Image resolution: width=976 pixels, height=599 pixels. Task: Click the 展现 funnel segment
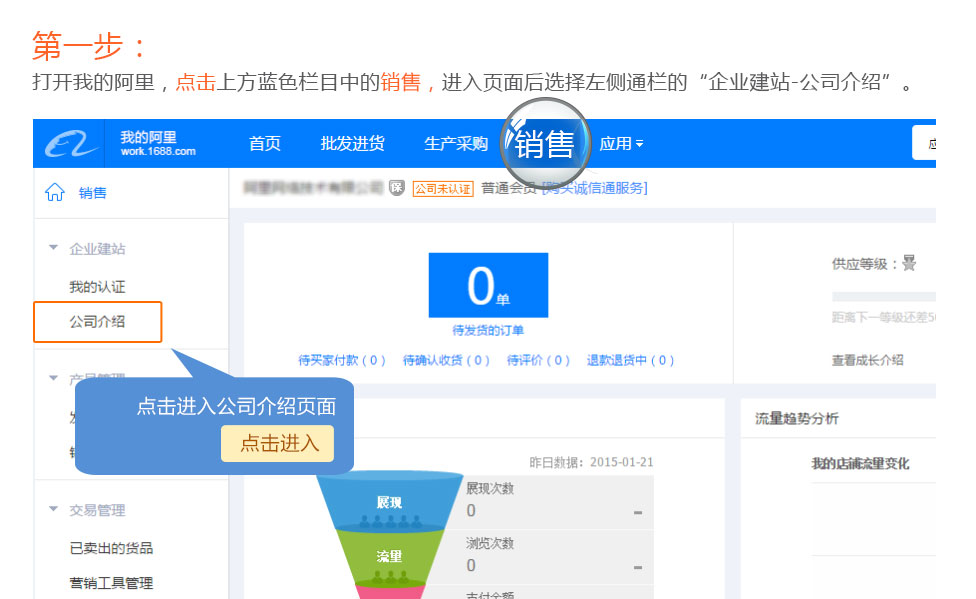pos(389,501)
